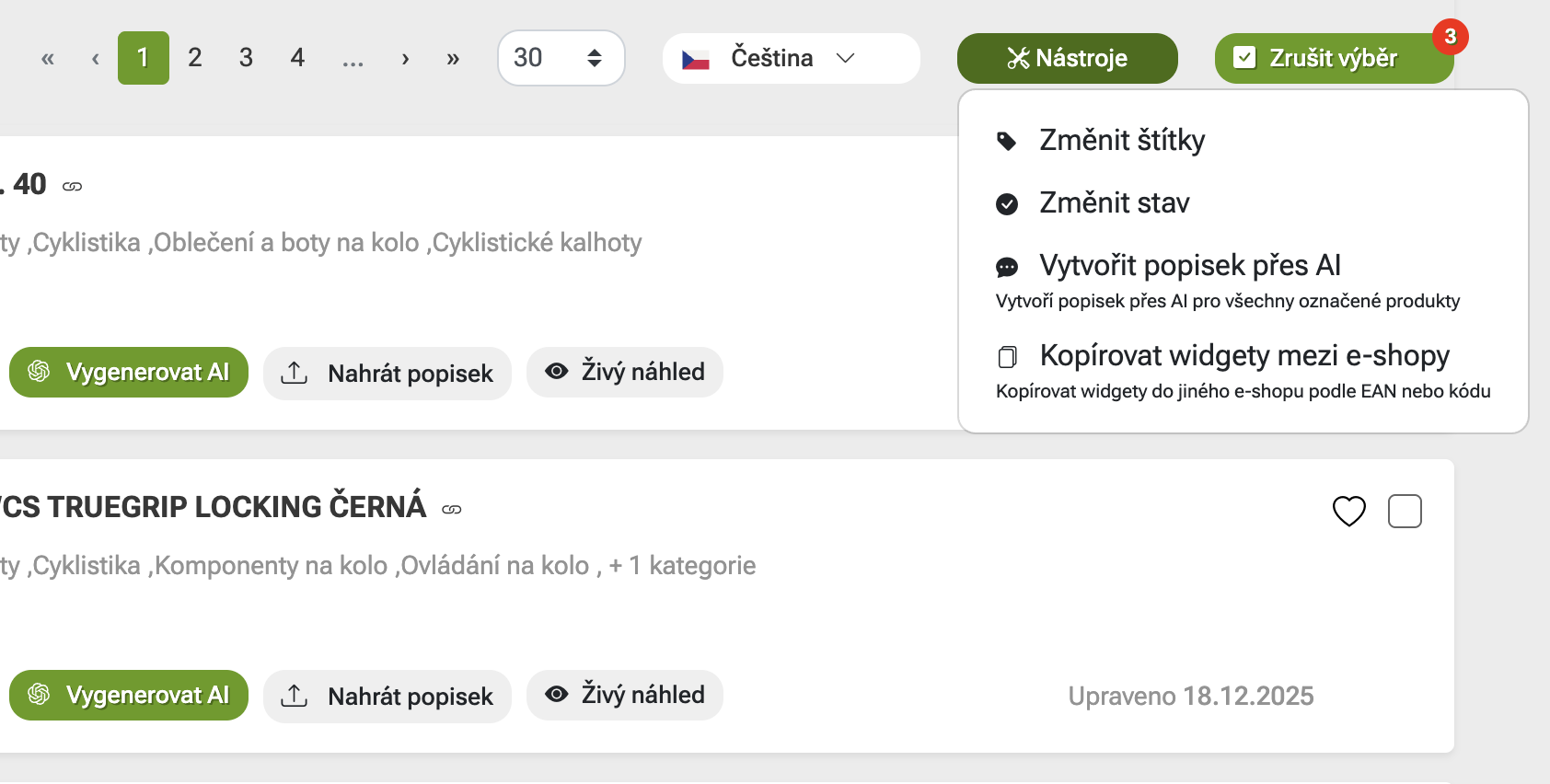Image resolution: width=1550 pixels, height=784 pixels.
Task: Click the tag icon beside Změnit štítky
Action: (x=1007, y=139)
